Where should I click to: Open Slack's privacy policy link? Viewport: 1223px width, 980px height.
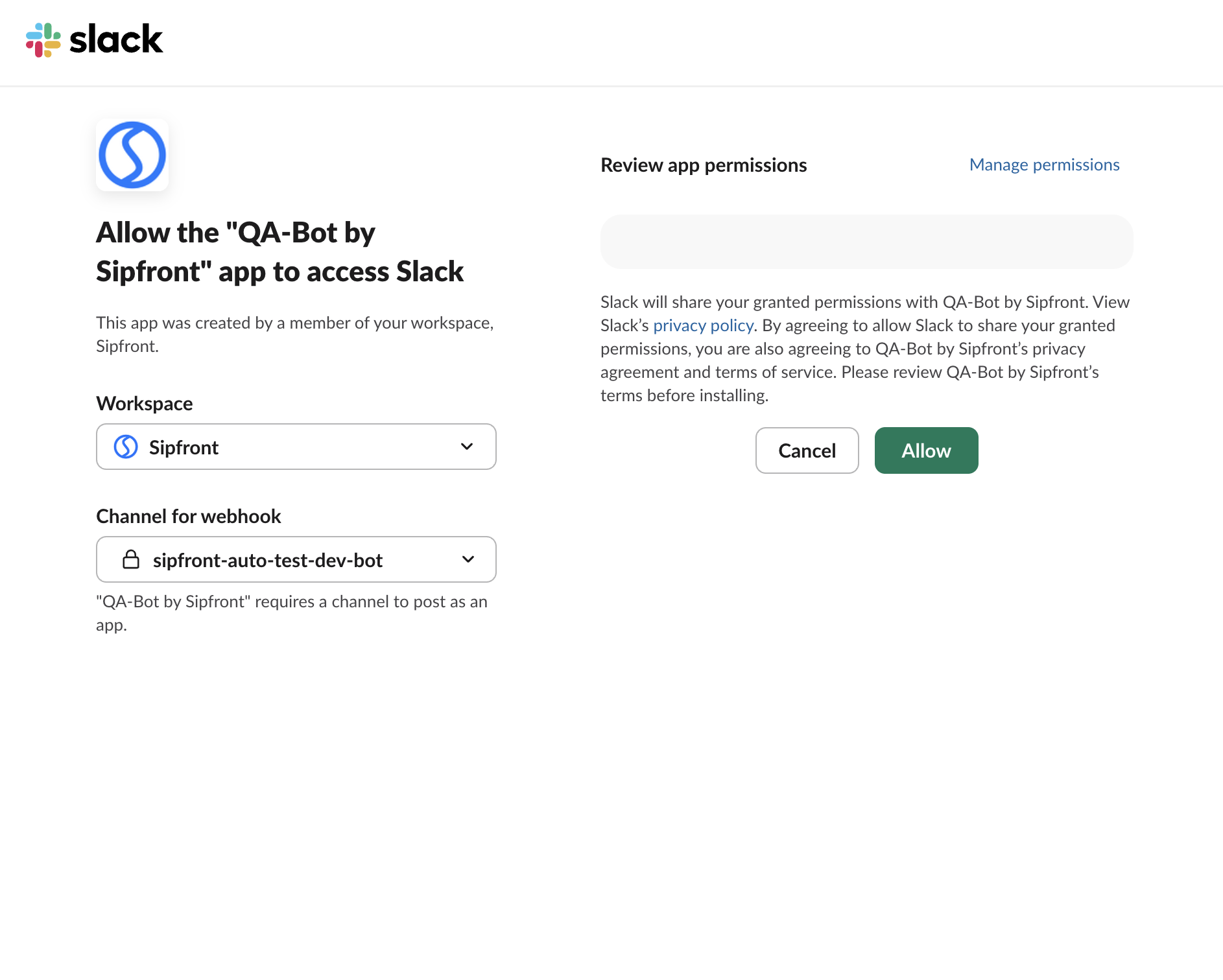tap(703, 325)
